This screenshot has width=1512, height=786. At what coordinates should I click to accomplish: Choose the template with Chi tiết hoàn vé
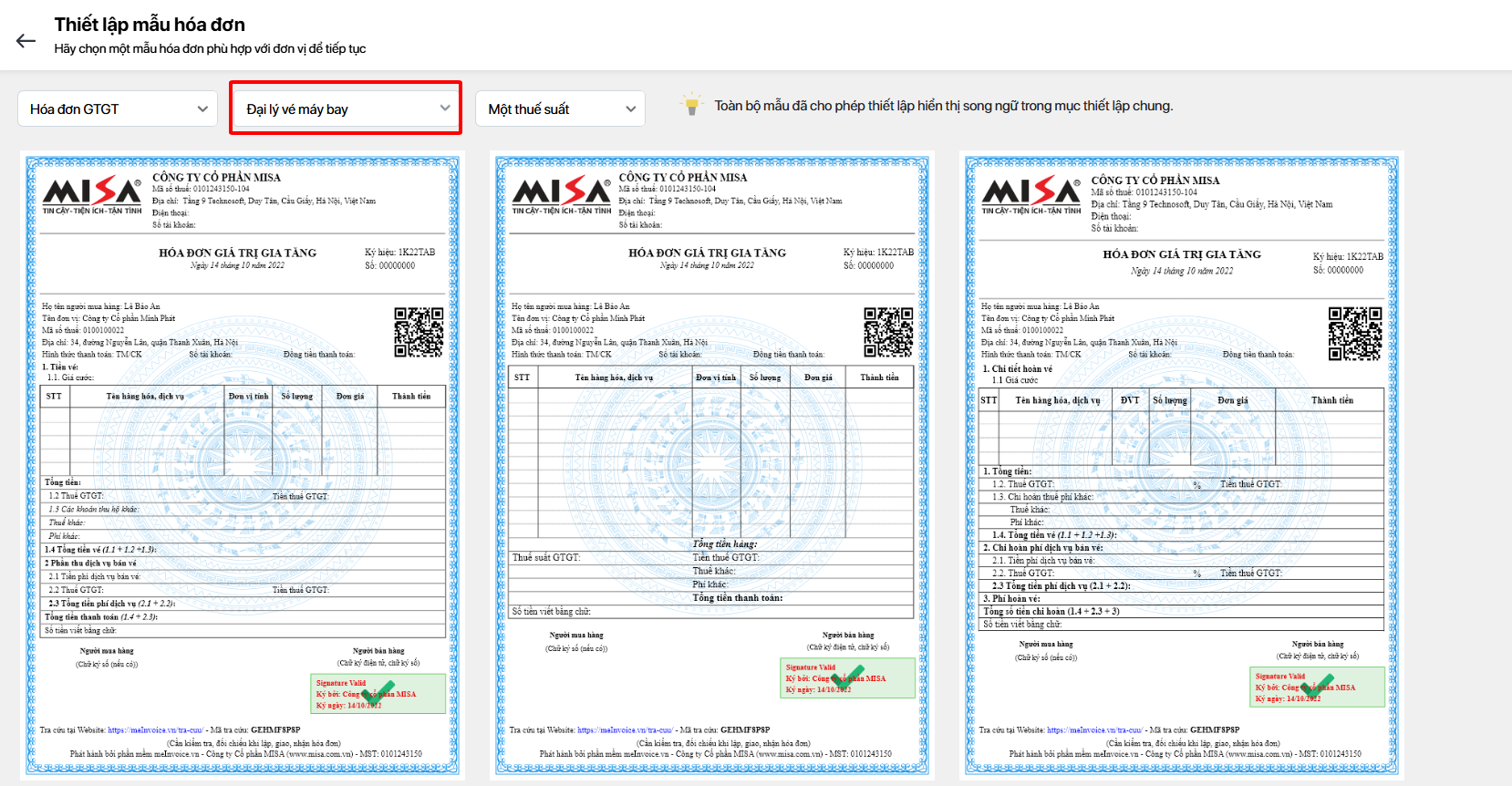tap(1182, 474)
